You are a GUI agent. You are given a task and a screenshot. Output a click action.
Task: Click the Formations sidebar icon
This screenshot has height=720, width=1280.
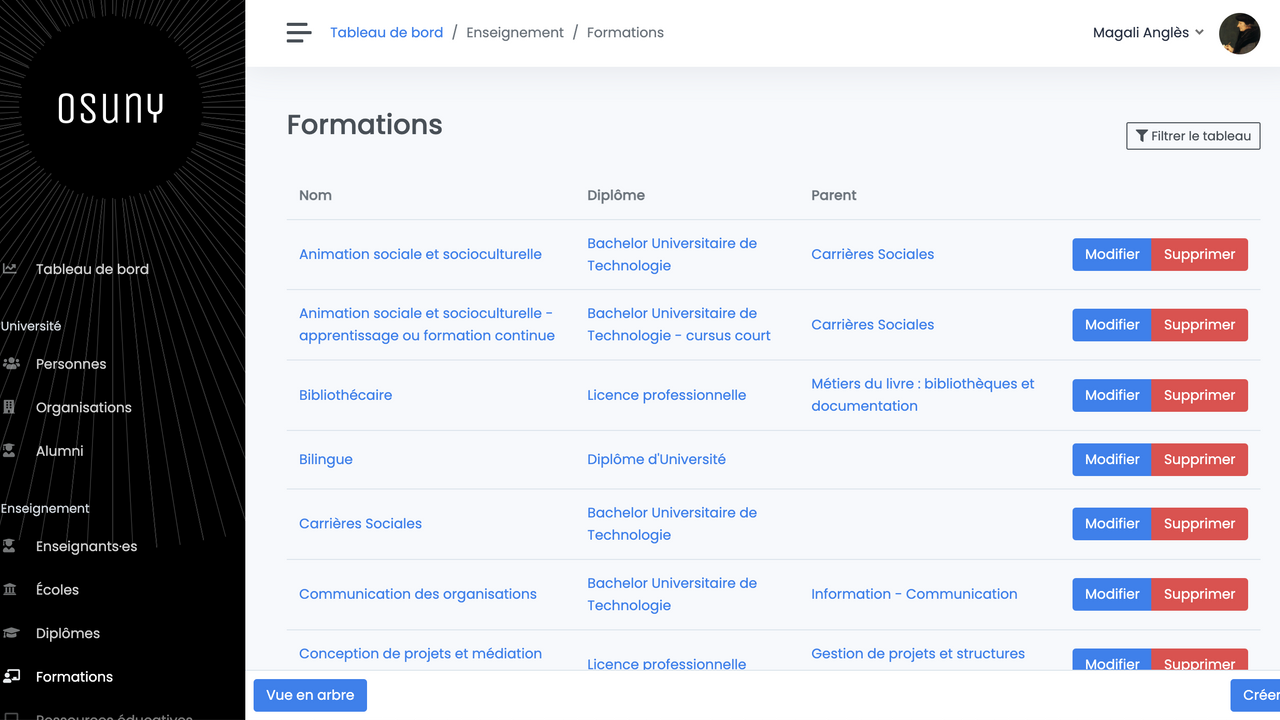click(11, 677)
